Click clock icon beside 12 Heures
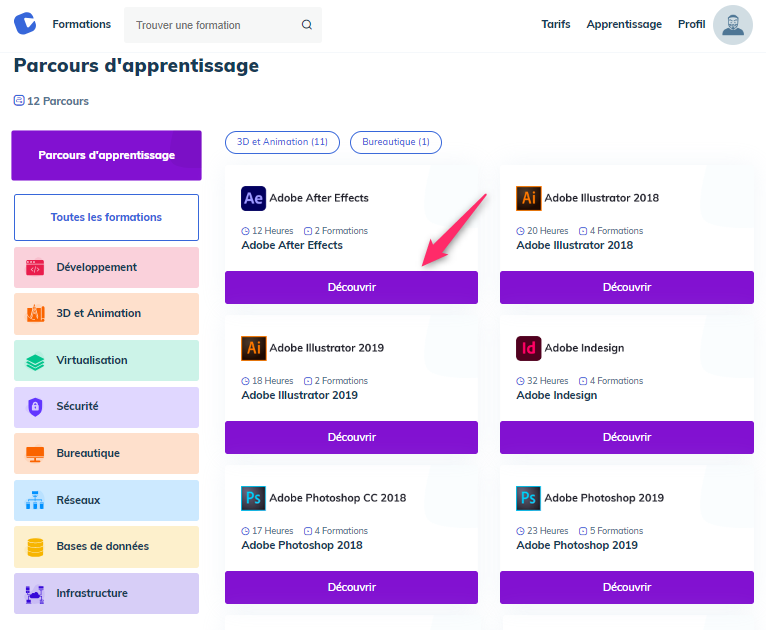This screenshot has width=766, height=630. click(x=245, y=231)
